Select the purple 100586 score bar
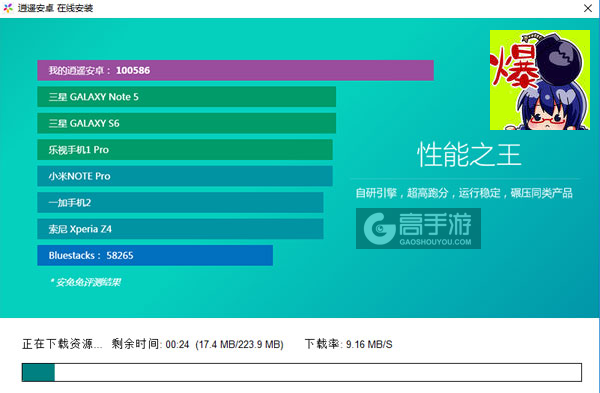 (x=235, y=70)
